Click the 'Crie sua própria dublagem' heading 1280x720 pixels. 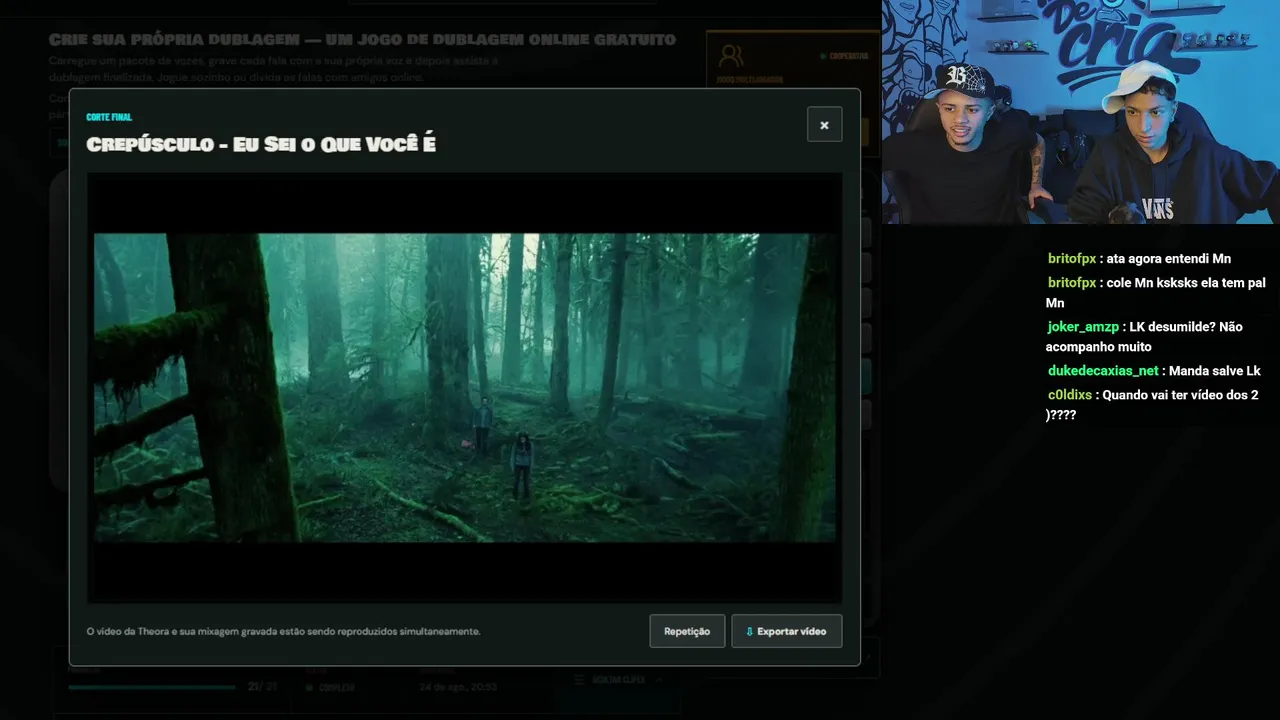362,40
